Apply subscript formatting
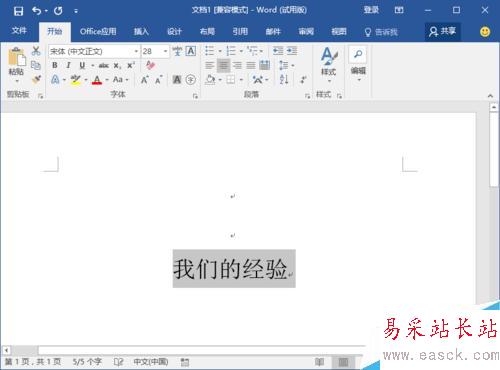Screen dimensions: 500x370 tap(117, 66)
